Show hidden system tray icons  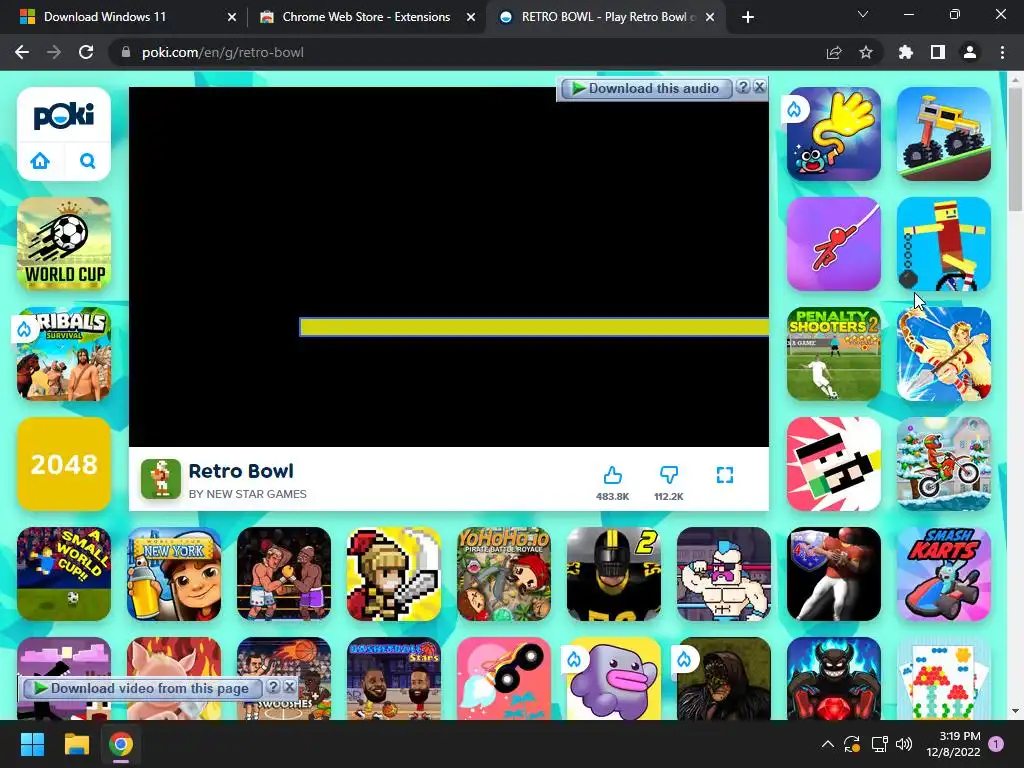pos(827,744)
